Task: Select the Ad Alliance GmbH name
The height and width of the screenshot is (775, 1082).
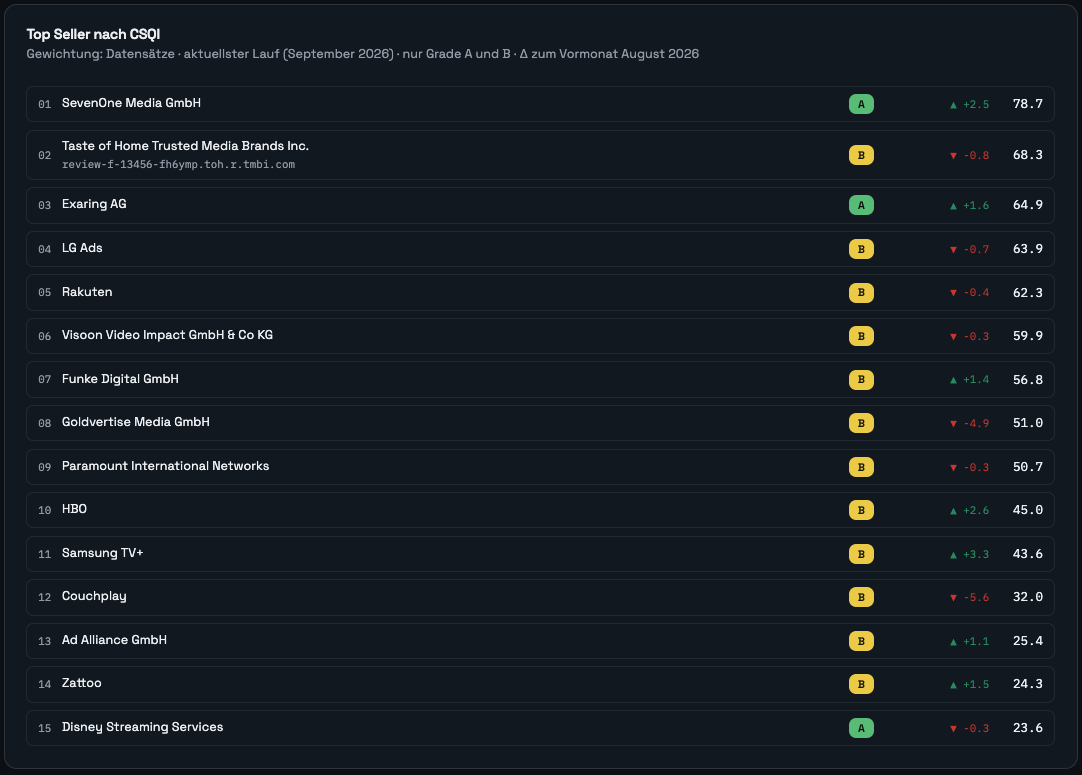Action: pos(114,640)
